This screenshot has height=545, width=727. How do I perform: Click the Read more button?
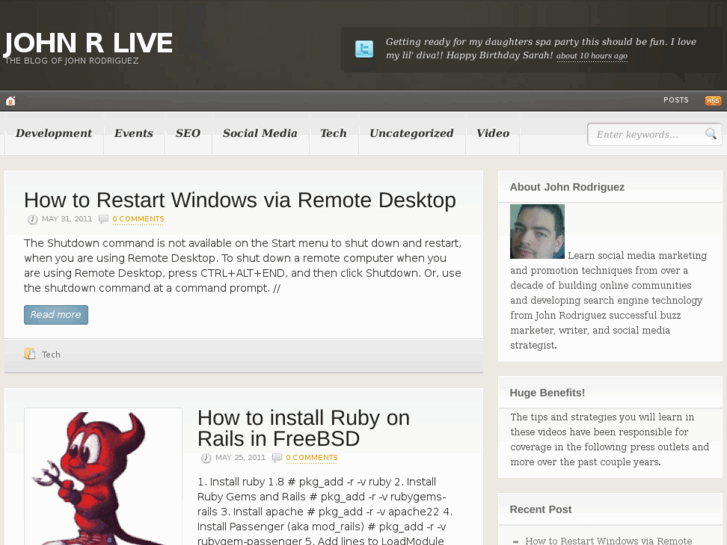pyautogui.click(x=56, y=315)
